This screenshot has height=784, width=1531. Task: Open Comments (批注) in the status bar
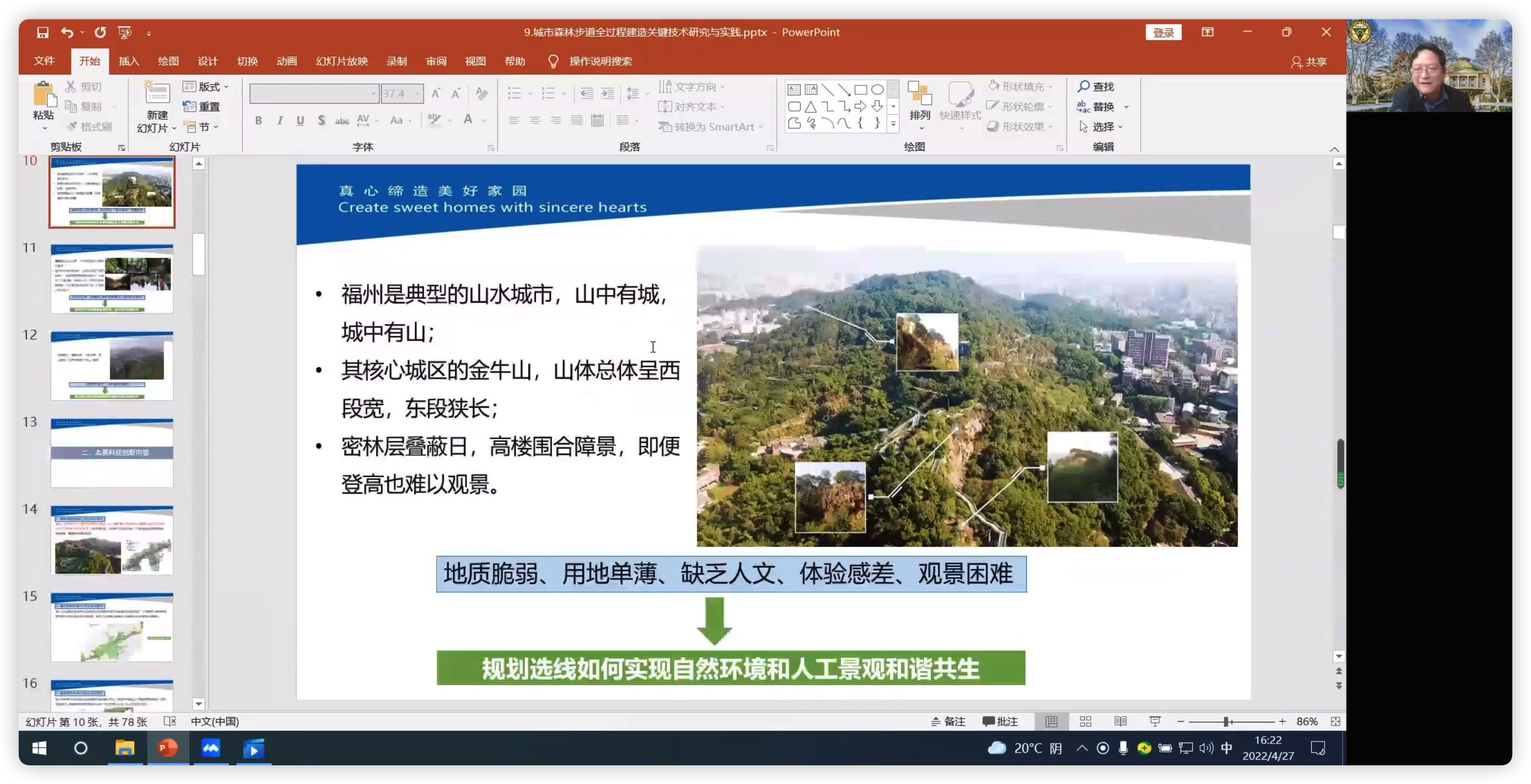(x=1000, y=721)
